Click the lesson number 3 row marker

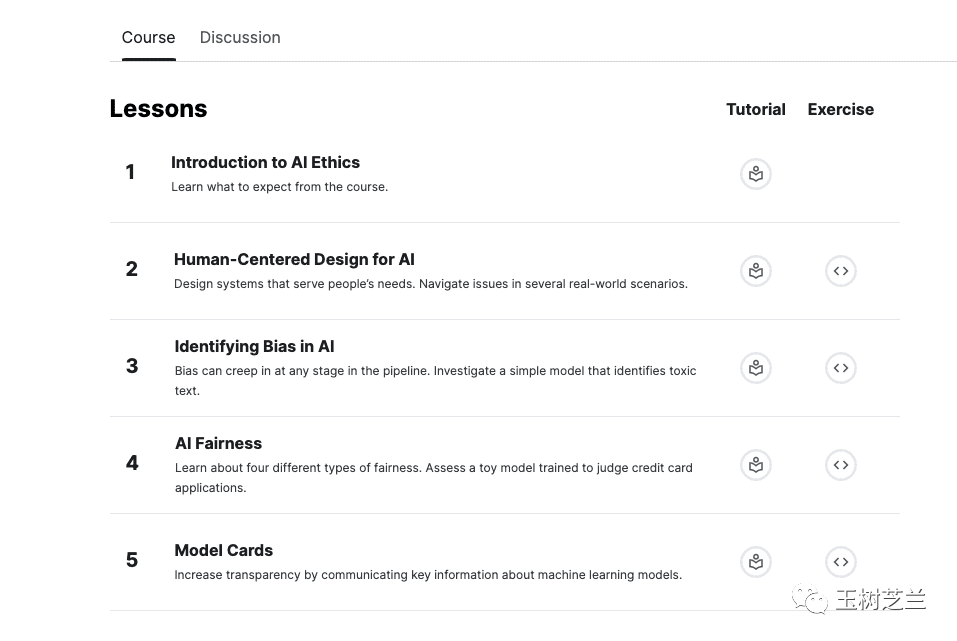point(132,366)
